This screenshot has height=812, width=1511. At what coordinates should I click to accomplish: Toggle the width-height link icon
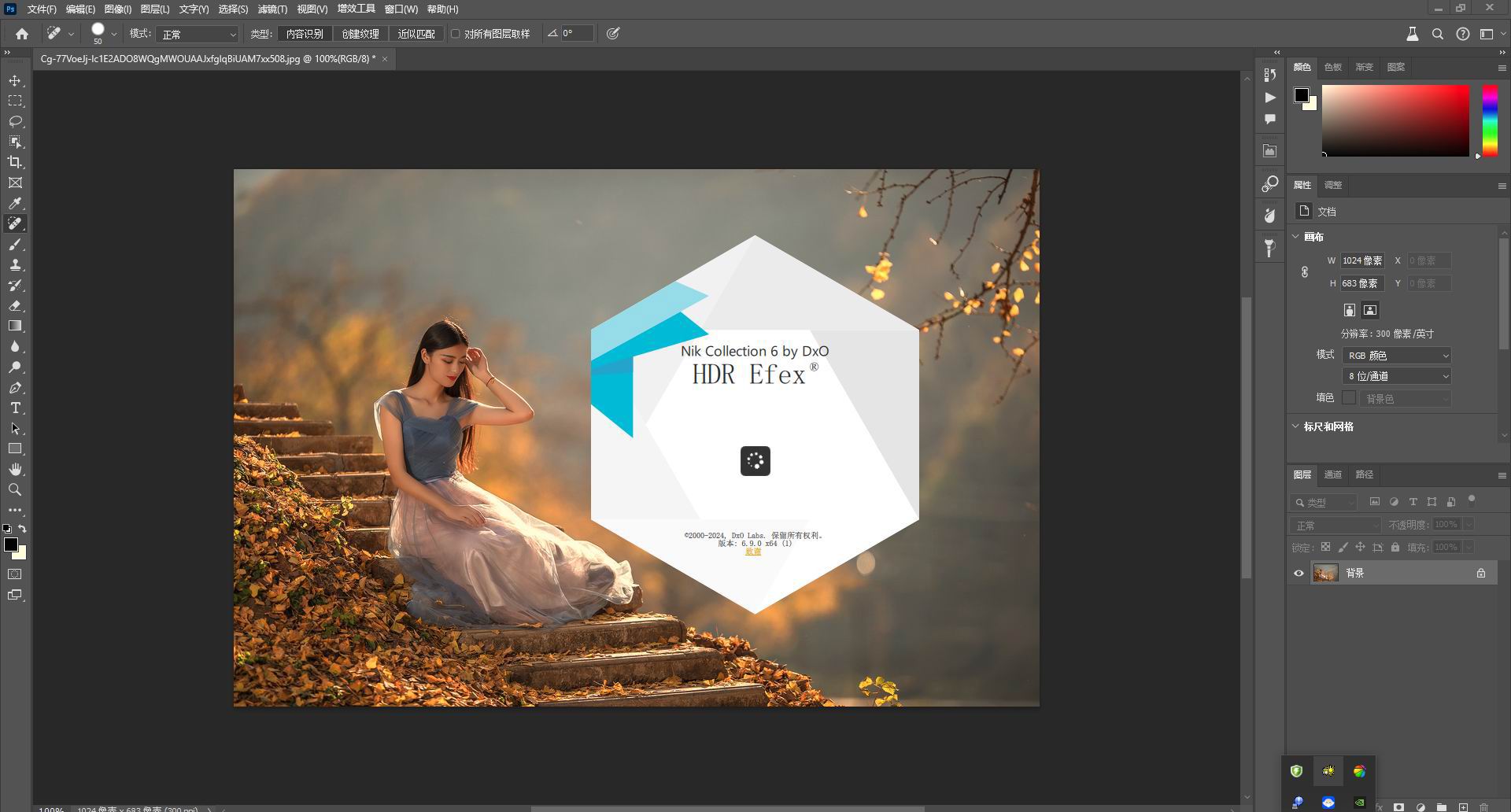[1304, 271]
